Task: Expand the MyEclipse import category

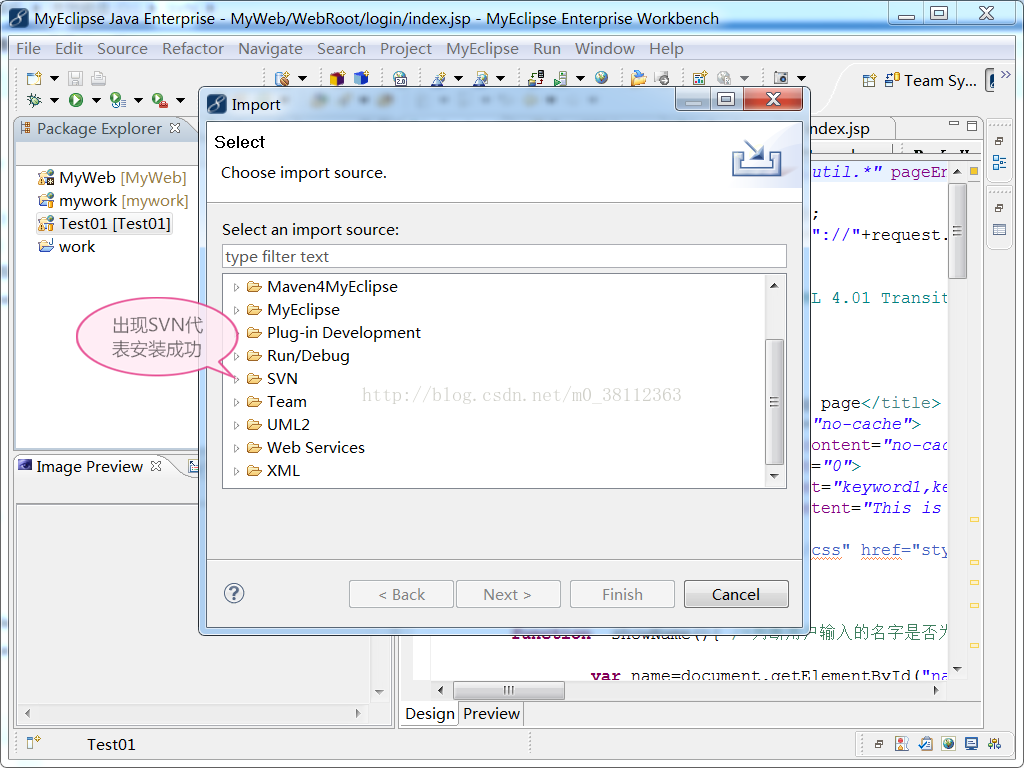Action: tap(236, 310)
